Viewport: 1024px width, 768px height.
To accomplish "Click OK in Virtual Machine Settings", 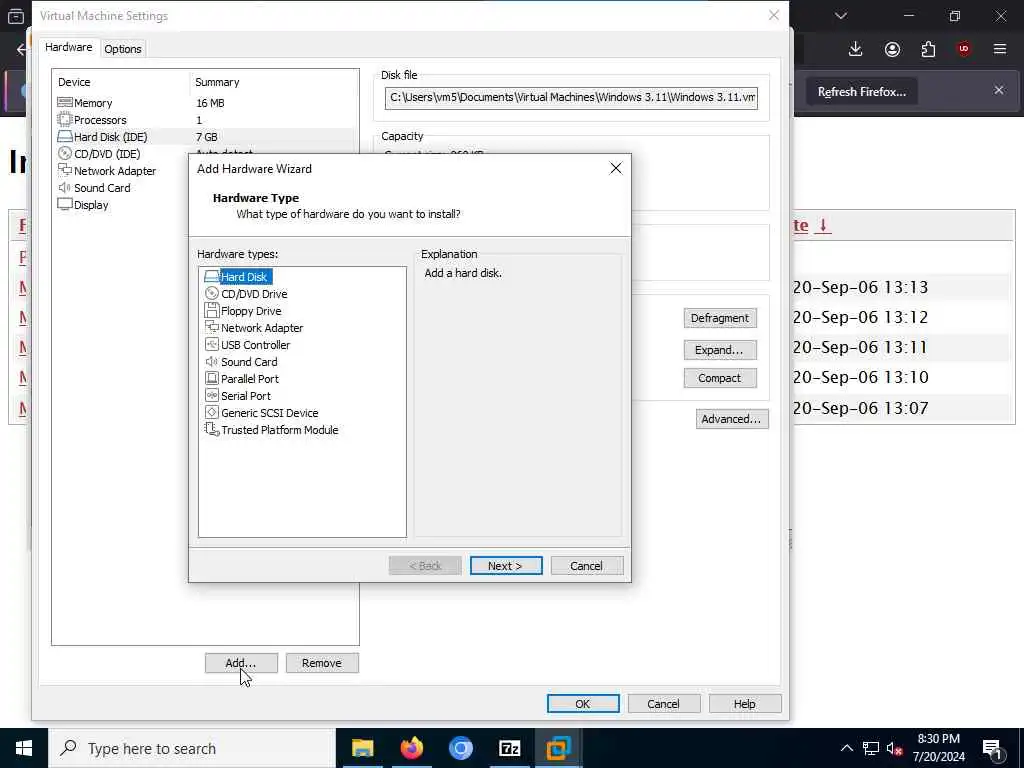I will [583, 703].
